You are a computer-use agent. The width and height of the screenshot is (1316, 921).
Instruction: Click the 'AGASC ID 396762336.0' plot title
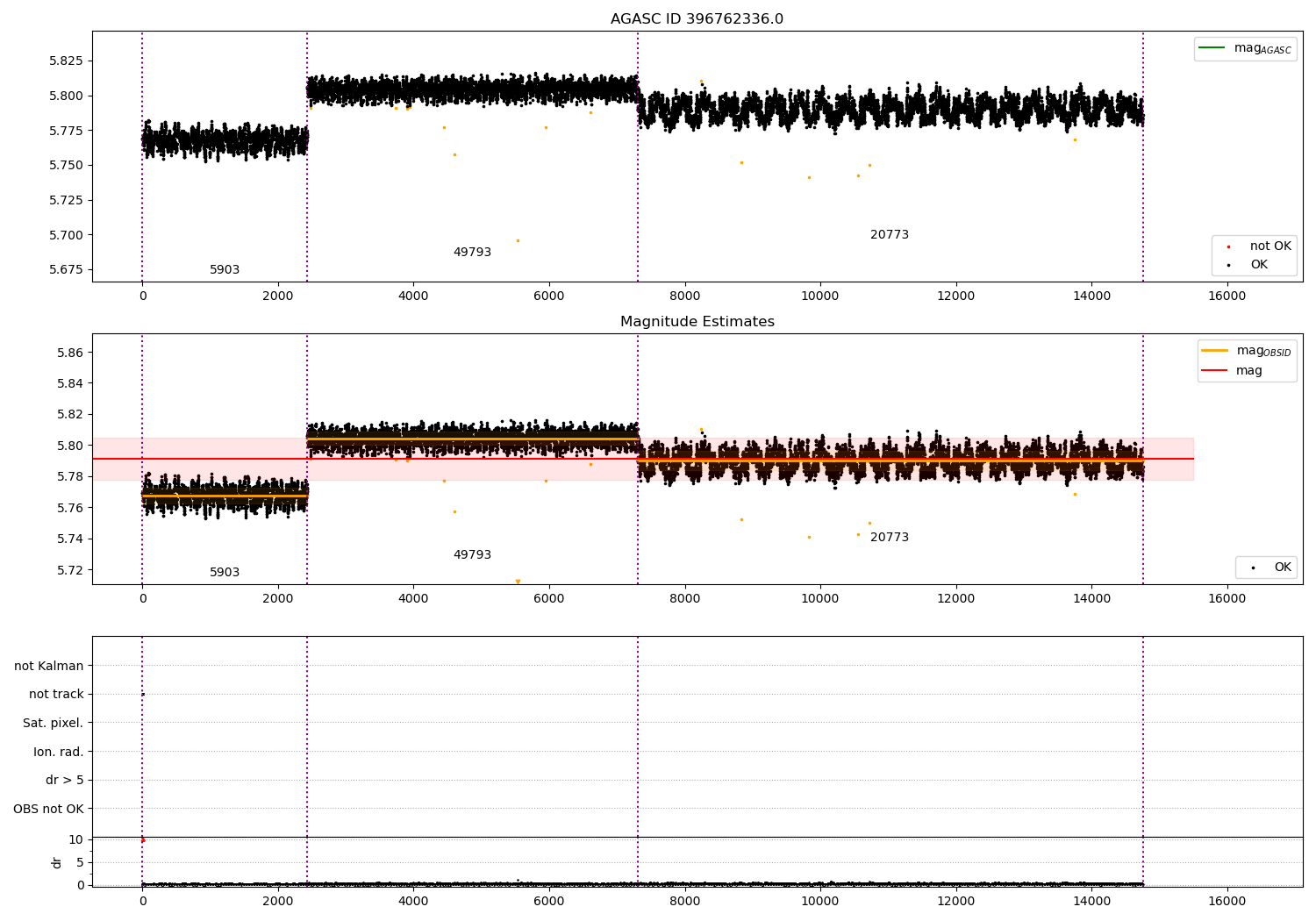coord(697,19)
